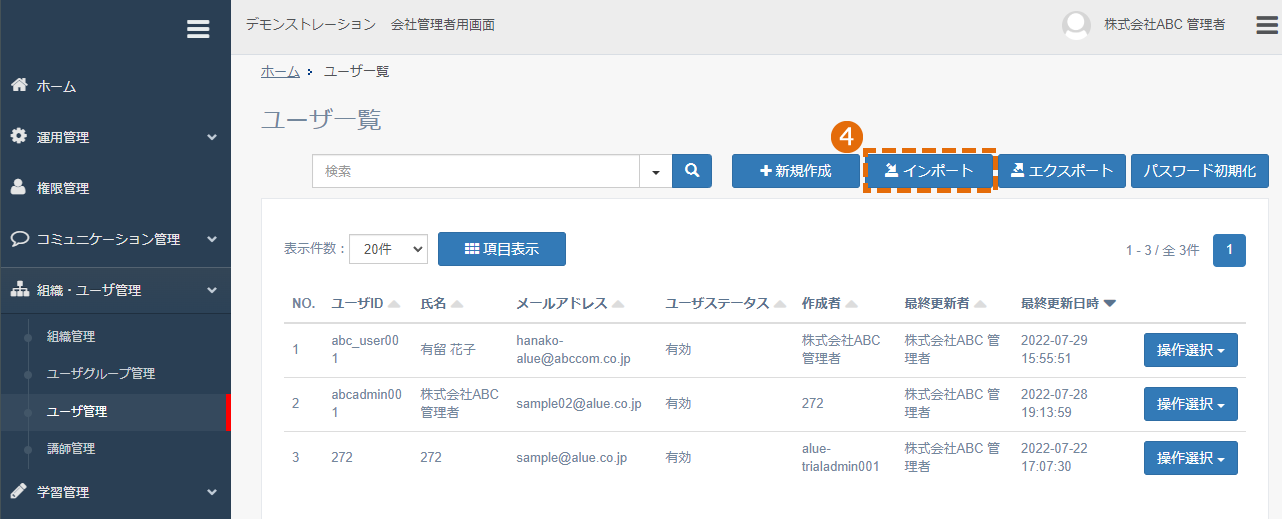This screenshot has width=1282, height=519.
Task: Sort by 氏名 column arrow
Action: point(457,304)
